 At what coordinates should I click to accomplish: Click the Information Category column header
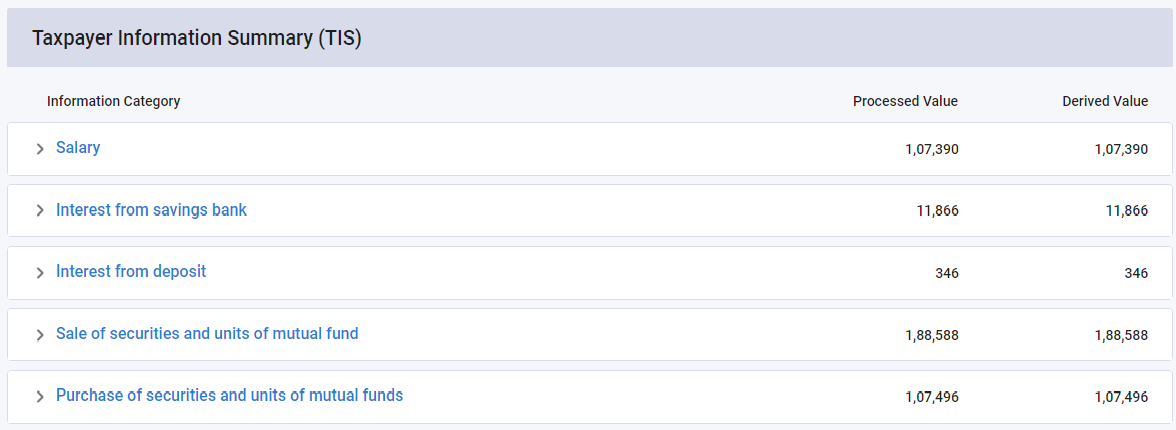113,101
